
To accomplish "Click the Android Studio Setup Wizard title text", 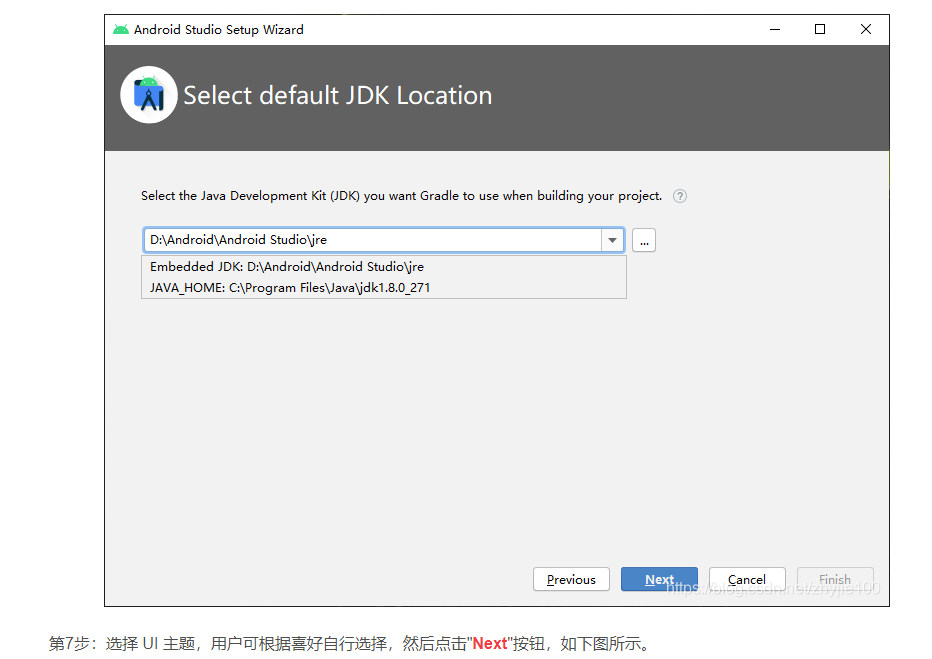I will click(219, 30).
